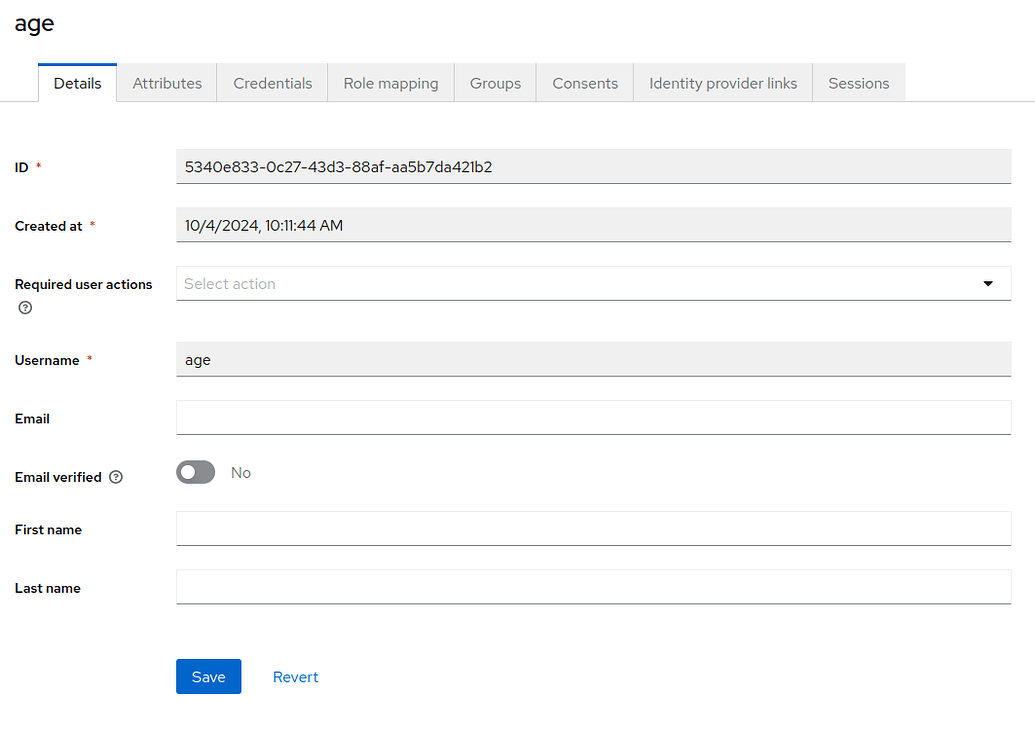Click help icon beside Required user actions
The image size is (1035, 729).
click(x=25, y=308)
